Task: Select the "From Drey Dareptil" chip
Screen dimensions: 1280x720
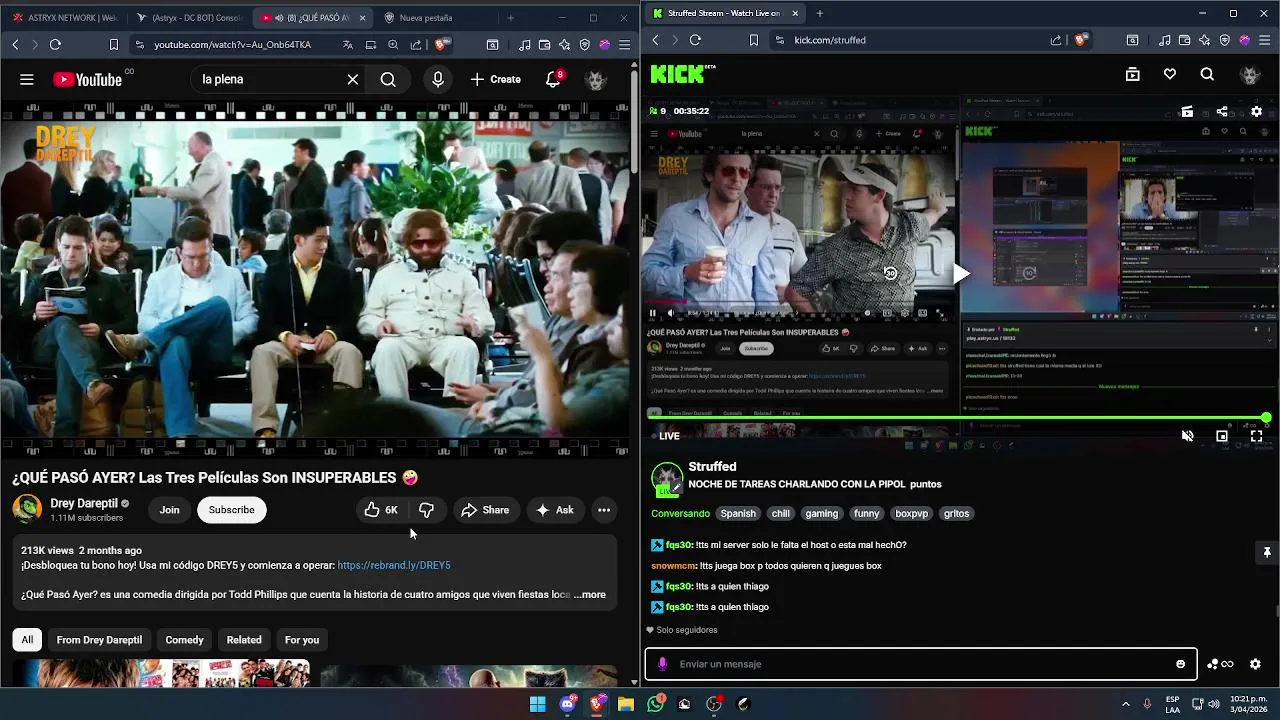Action: tap(99, 640)
